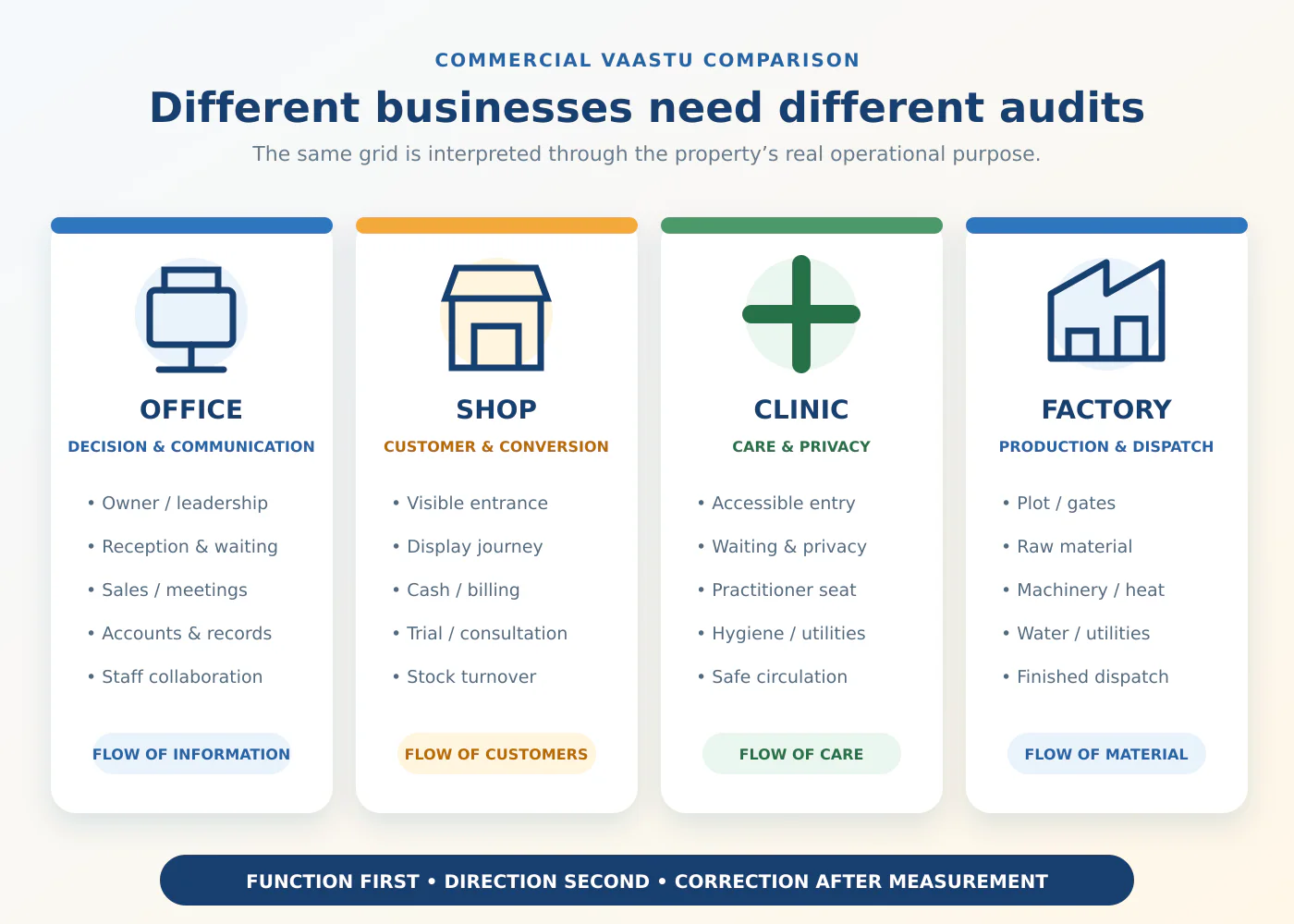Click the Safe circulation item
This screenshot has height=924, width=1294.
[772, 677]
